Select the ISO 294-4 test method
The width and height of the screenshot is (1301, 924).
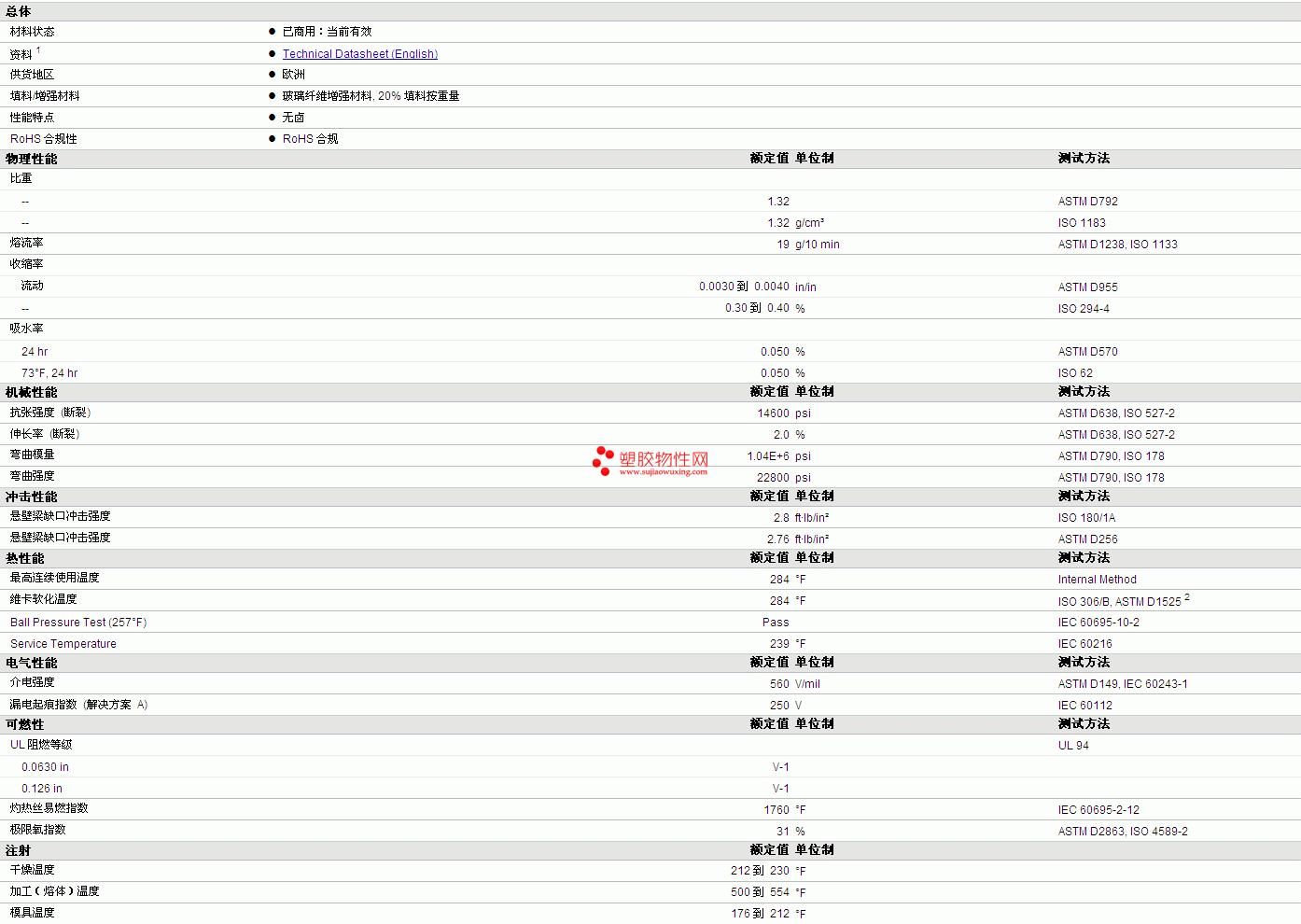tap(1084, 309)
